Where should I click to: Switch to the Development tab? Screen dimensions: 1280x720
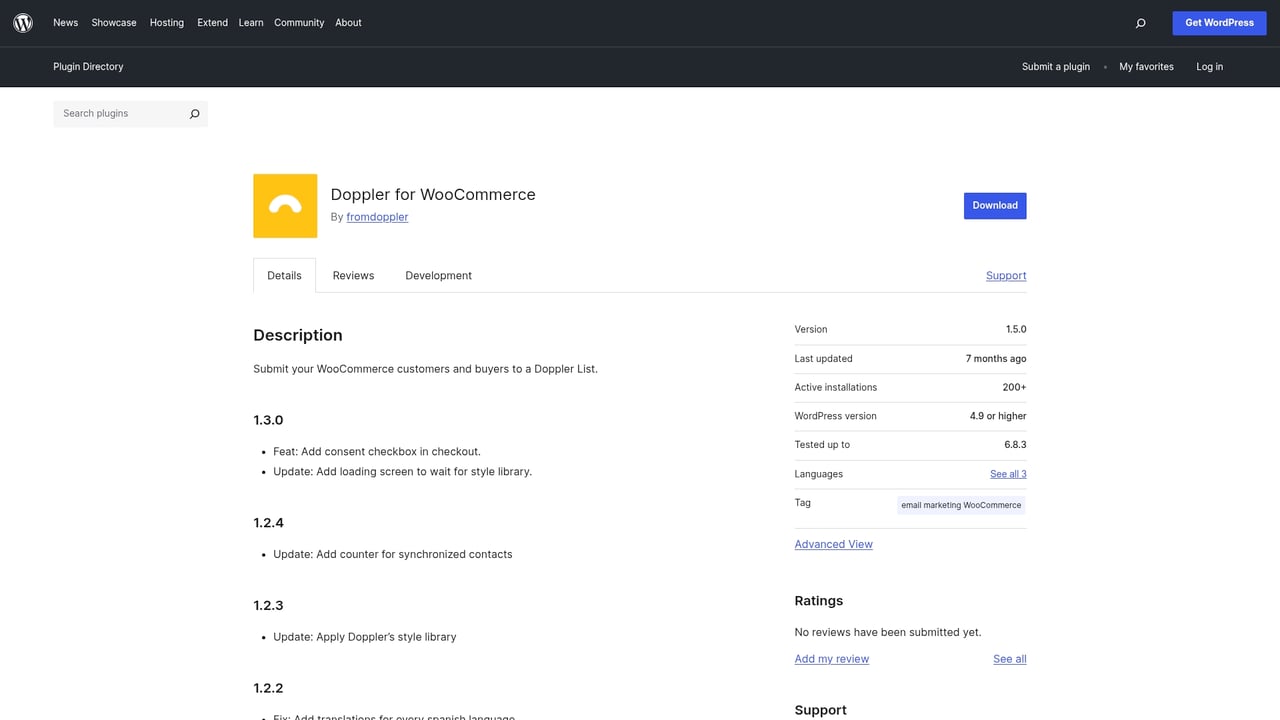pyautogui.click(x=438, y=275)
